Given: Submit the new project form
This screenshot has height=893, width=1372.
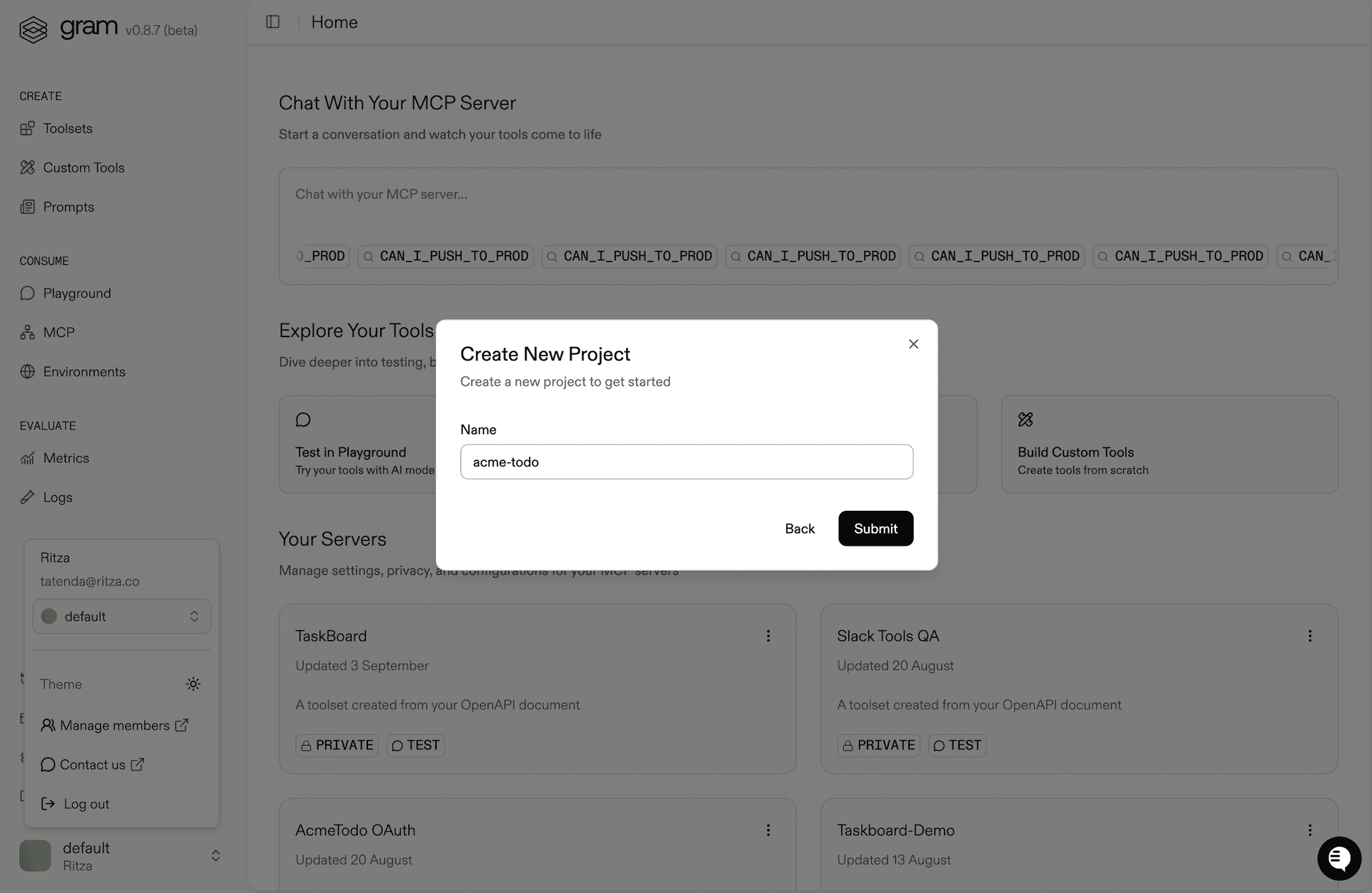Looking at the screenshot, I should click(x=875, y=529).
